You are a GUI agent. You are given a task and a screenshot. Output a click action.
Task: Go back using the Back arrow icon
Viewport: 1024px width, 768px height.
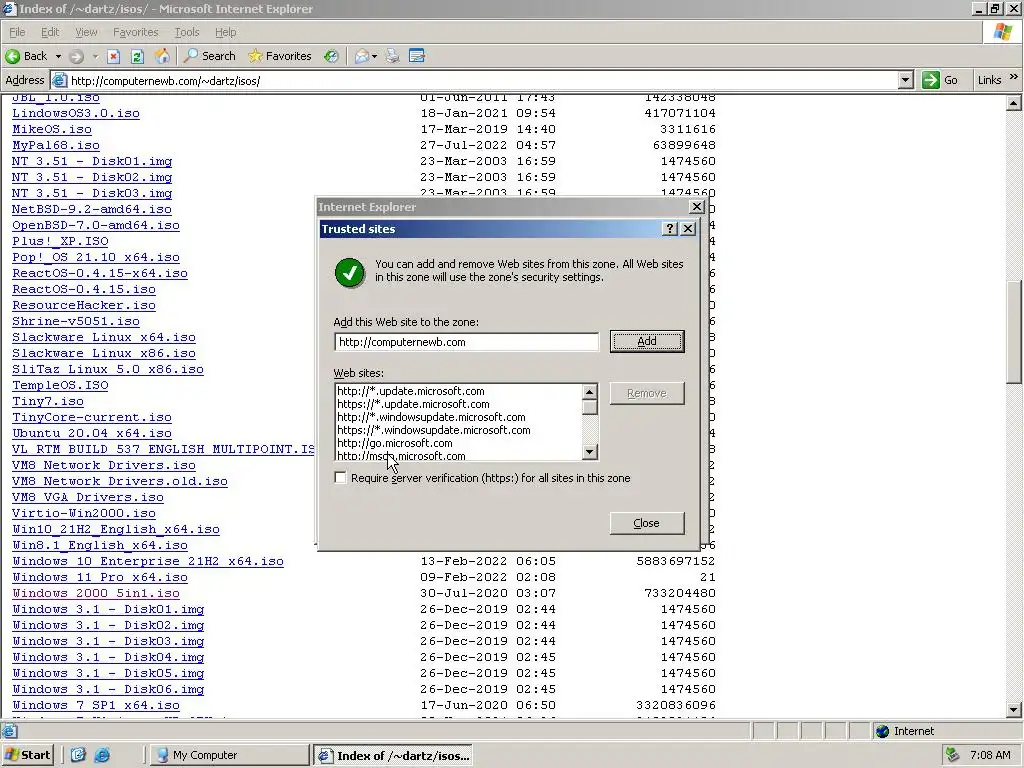tap(12, 56)
